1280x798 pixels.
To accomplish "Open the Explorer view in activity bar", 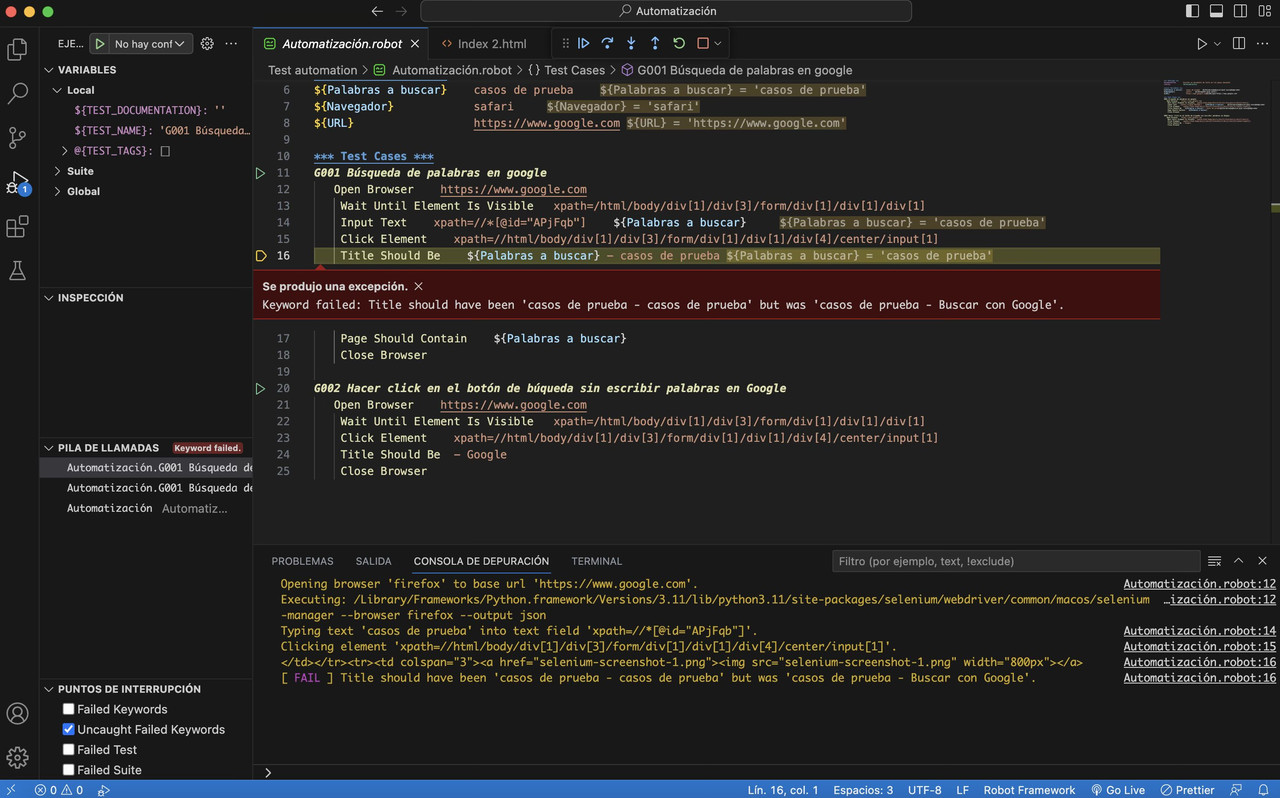I will coord(17,49).
